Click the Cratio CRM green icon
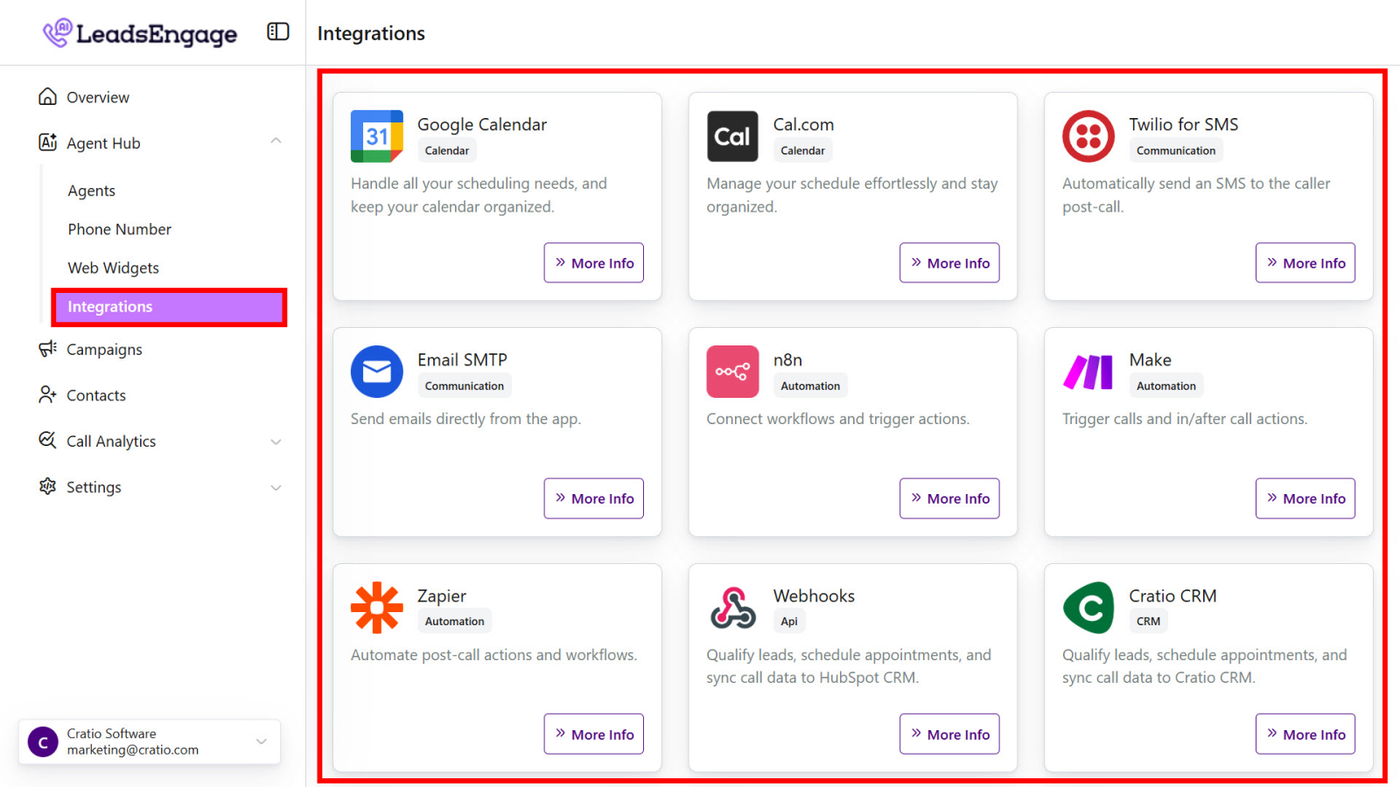 (x=1088, y=607)
